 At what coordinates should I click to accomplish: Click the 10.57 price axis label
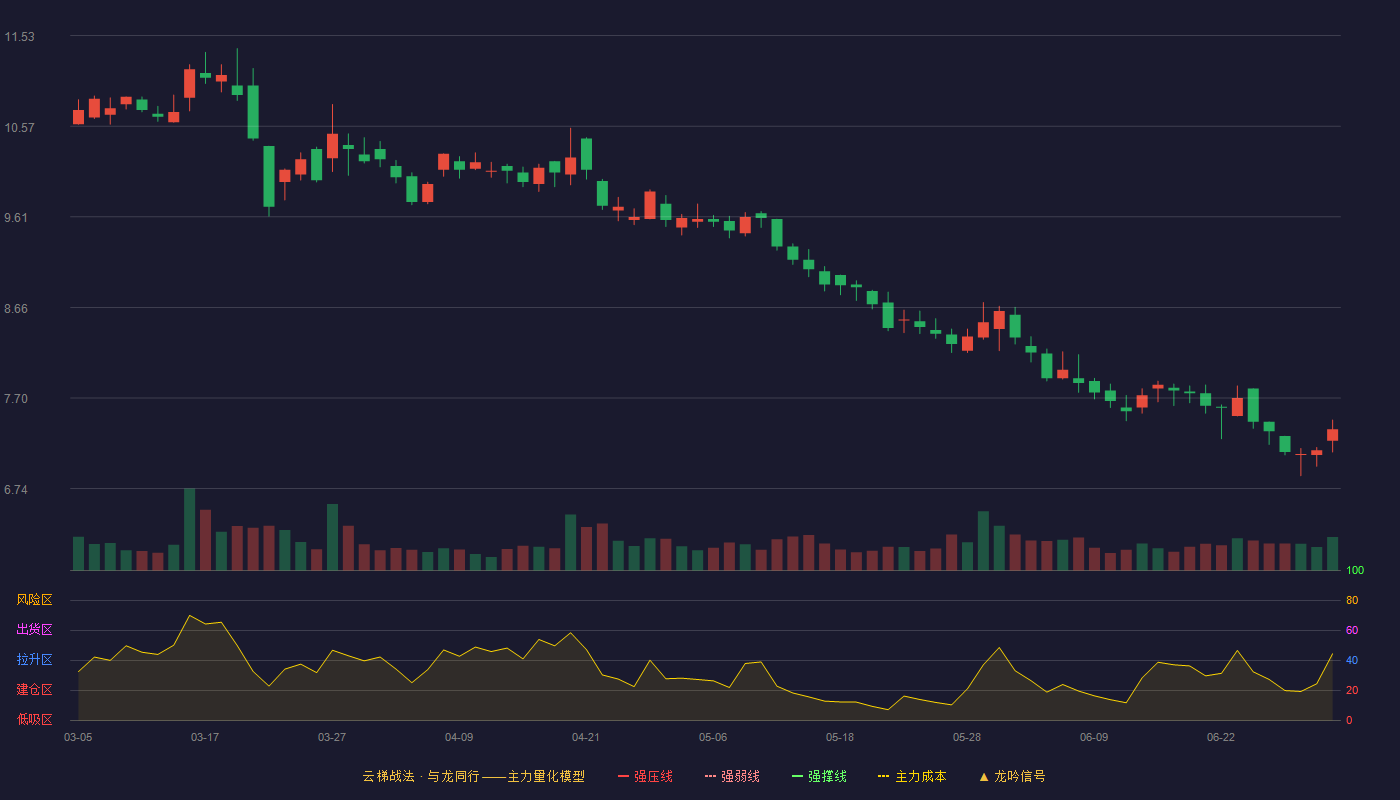point(19,128)
